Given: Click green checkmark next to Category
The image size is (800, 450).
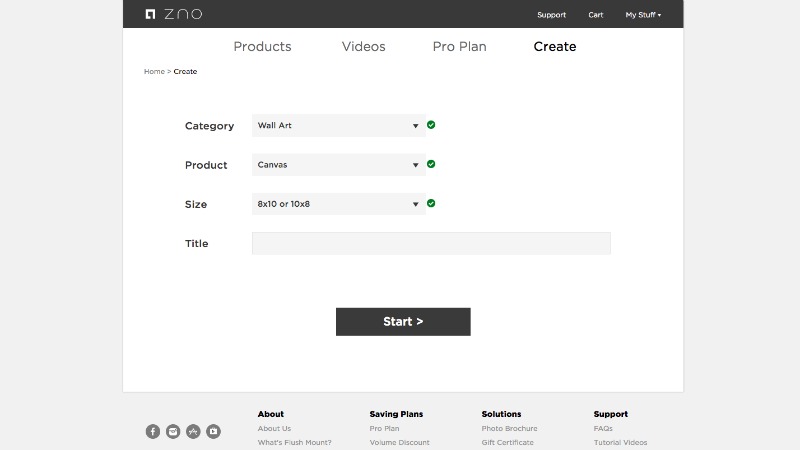Looking at the screenshot, I should 431,125.
